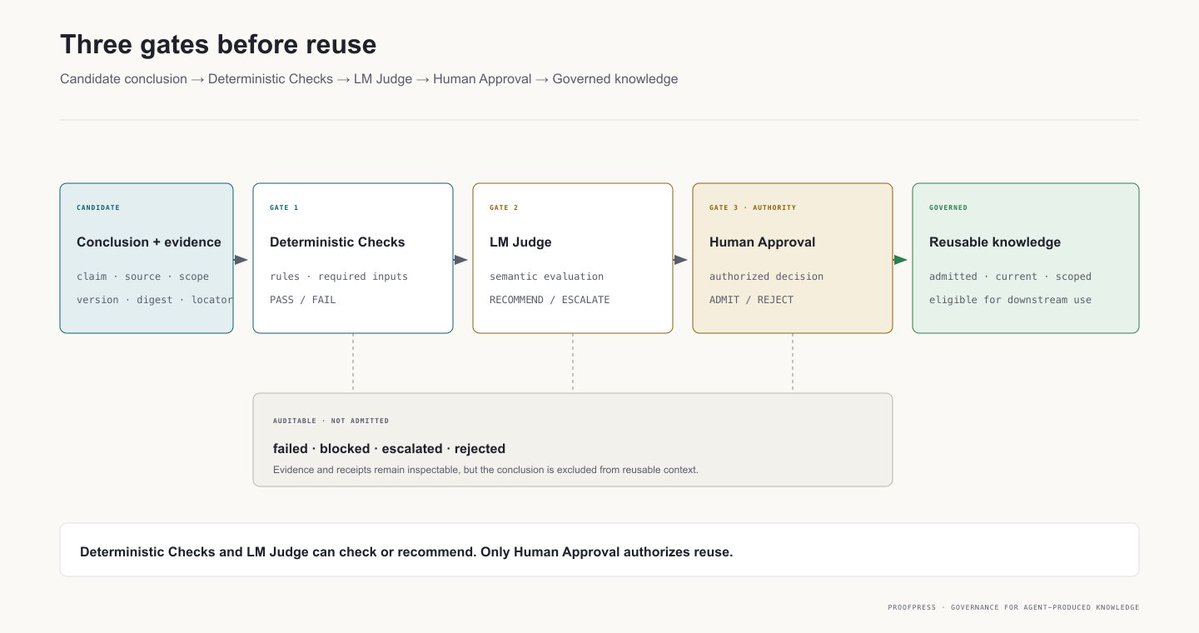
Task: Select "LM Judge" heading in the Gate 2 card
Action: click(x=521, y=242)
